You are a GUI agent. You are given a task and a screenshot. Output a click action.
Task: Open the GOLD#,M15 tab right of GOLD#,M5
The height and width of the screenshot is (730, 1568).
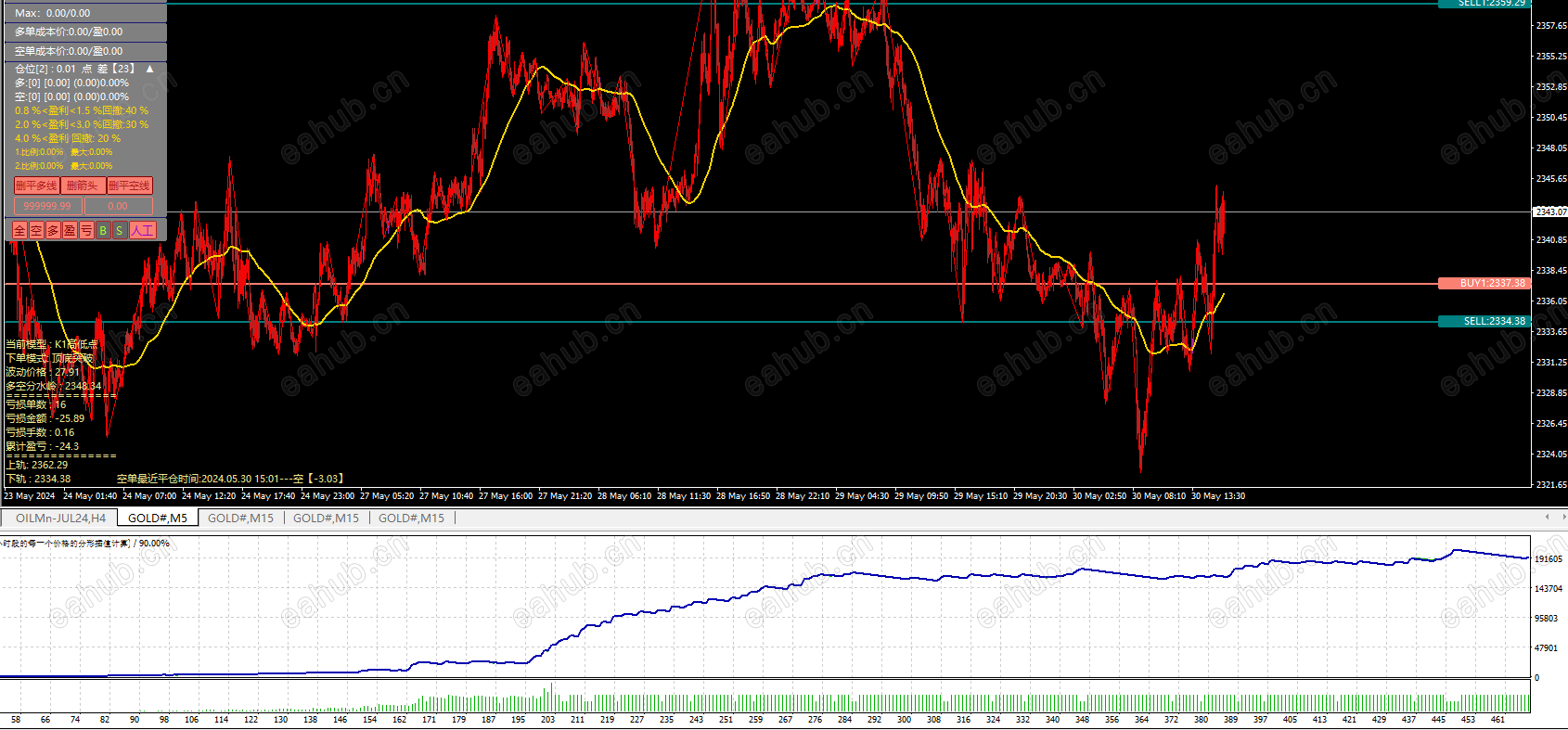[x=241, y=519]
